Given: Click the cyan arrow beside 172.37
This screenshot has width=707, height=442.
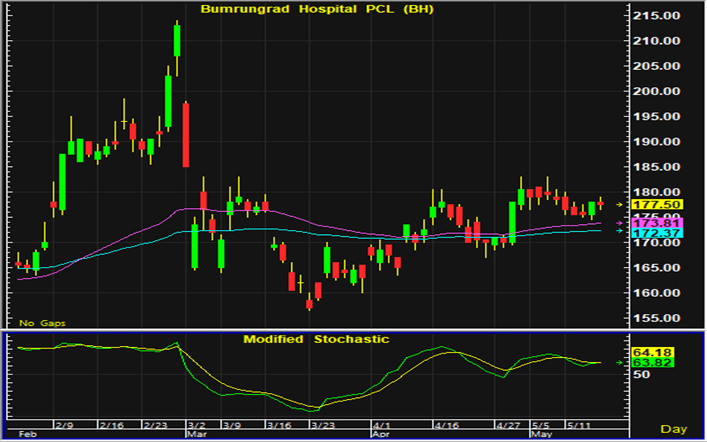Looking at the screenshot, I should (620, 231).
